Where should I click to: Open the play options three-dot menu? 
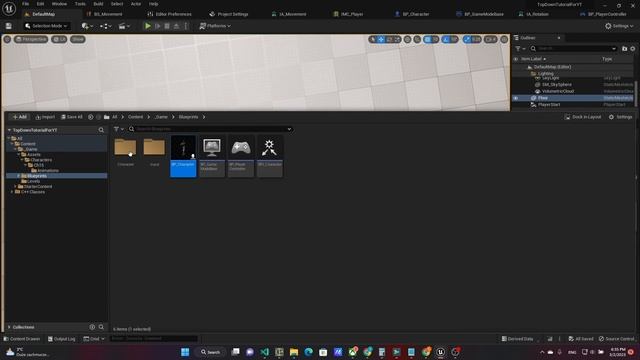click(x=186, y=26)
